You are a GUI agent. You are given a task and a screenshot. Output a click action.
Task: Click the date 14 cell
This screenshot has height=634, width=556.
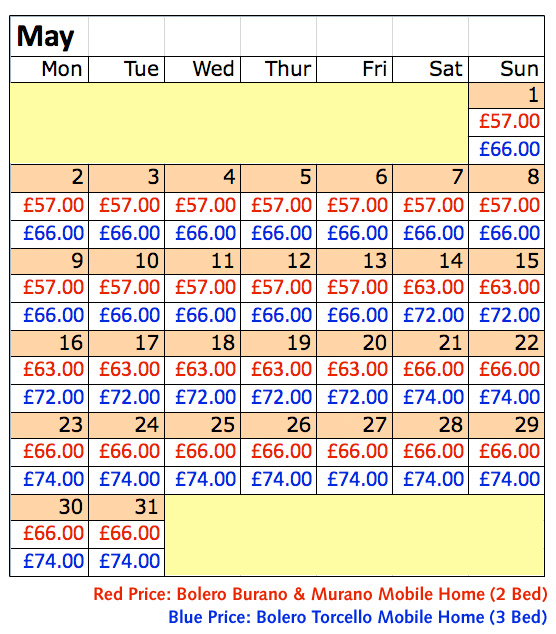(430, 261)
